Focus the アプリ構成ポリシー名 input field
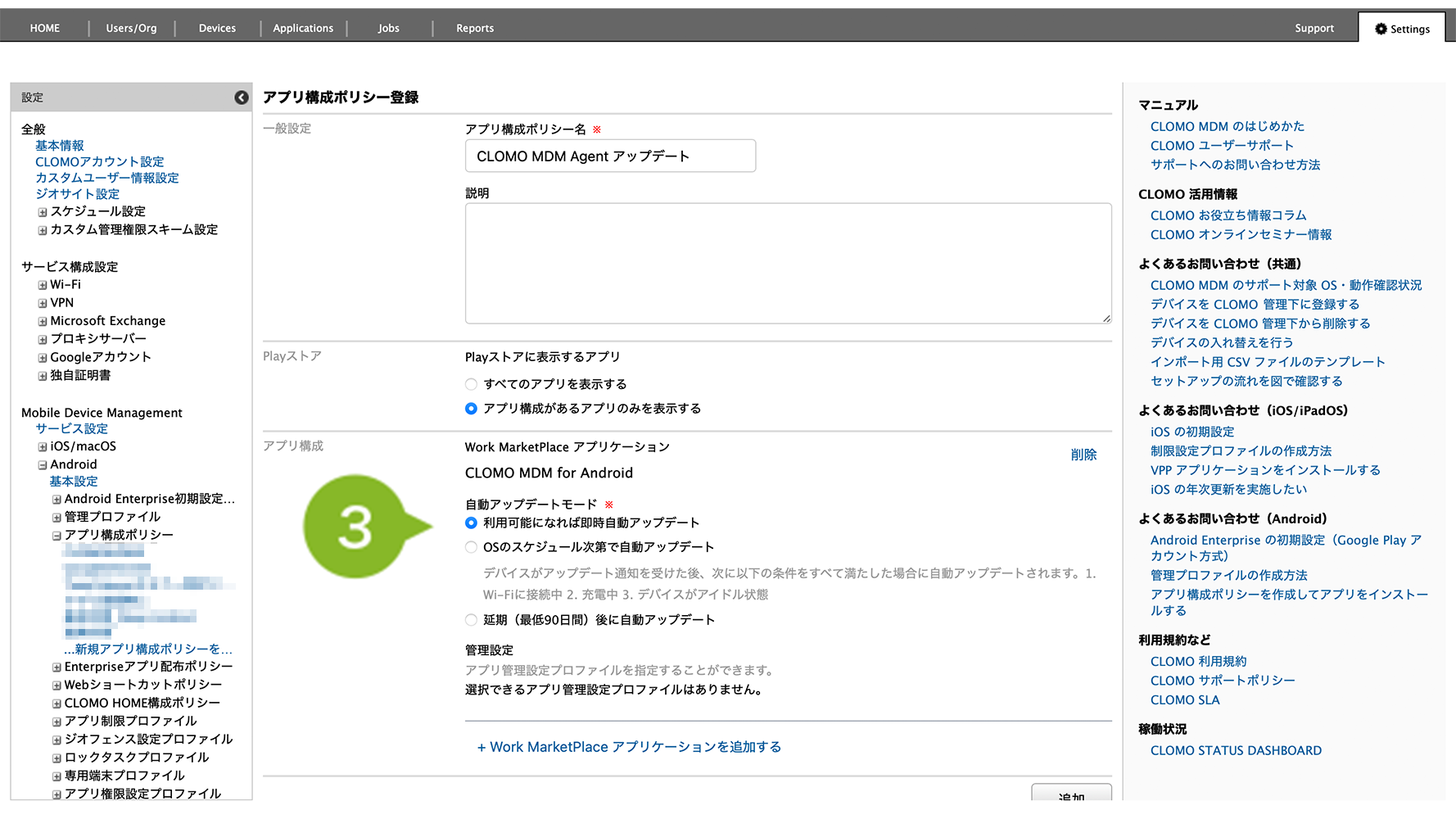Screen dimensions: 1456x819 pos(610,156)
